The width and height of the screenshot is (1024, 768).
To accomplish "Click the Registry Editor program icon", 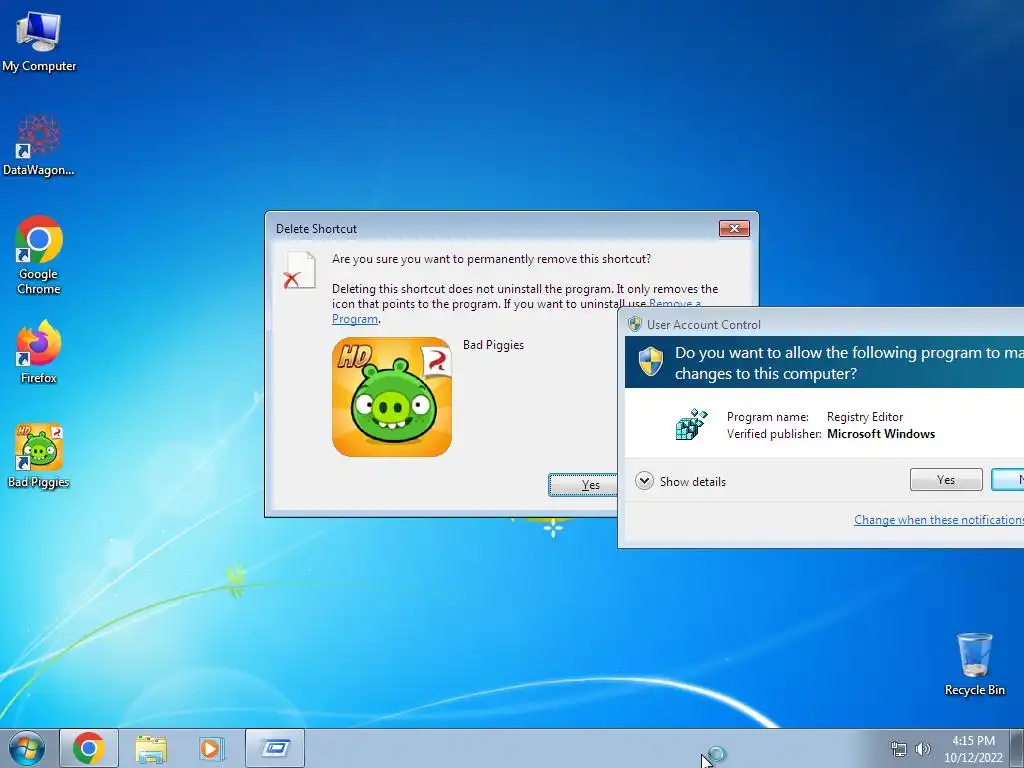I will click(692, 424).
